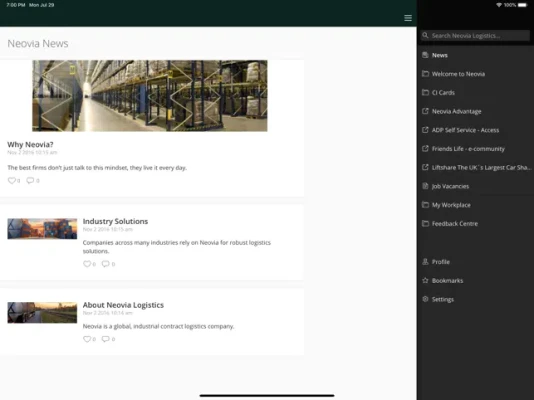This screenshot has width=534, height=400.
Task: Click the Job Vacancies document icon
Action: (425, 186)
